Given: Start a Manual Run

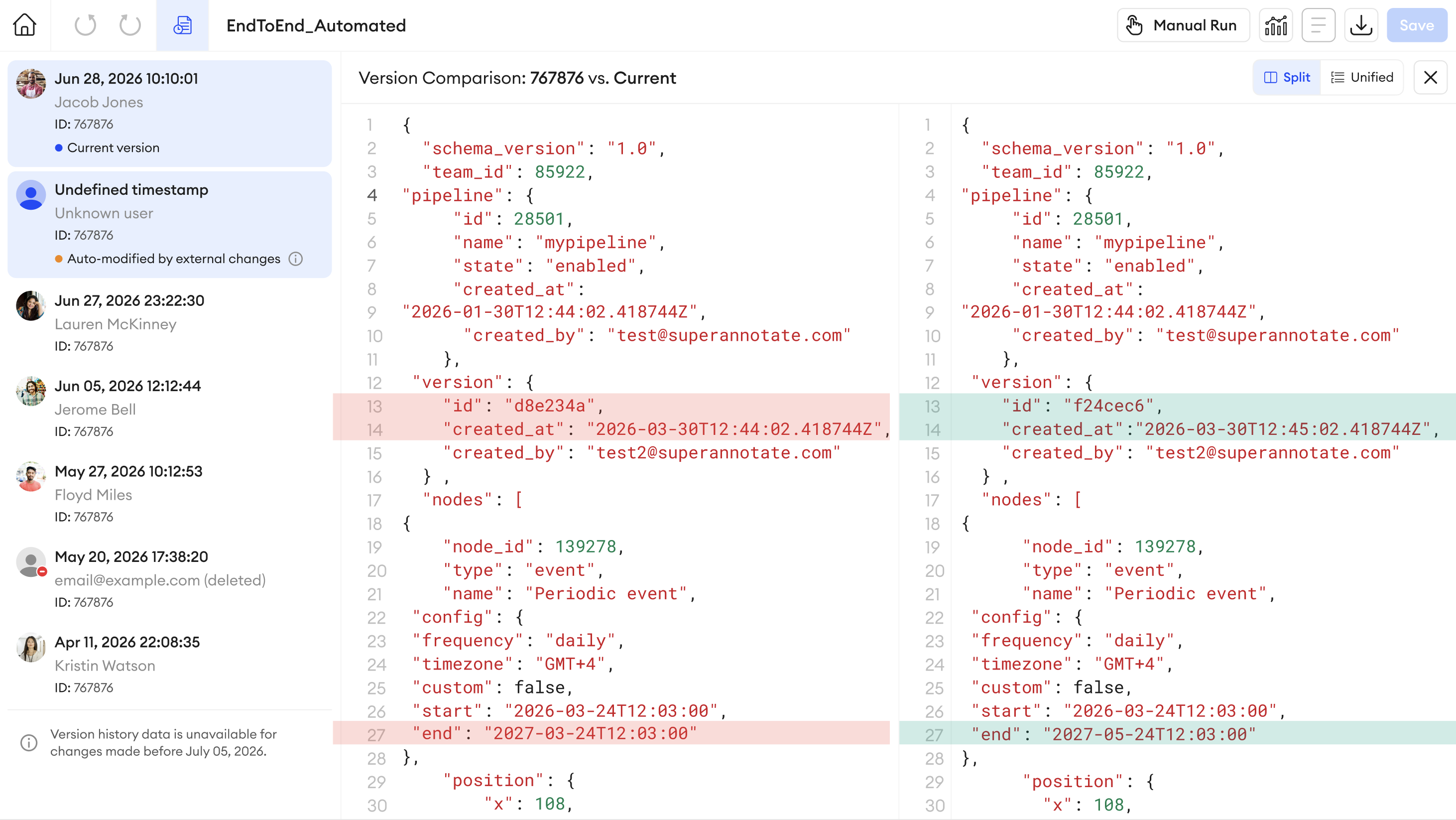Looking at the screenshot, I should point(1183,25).
